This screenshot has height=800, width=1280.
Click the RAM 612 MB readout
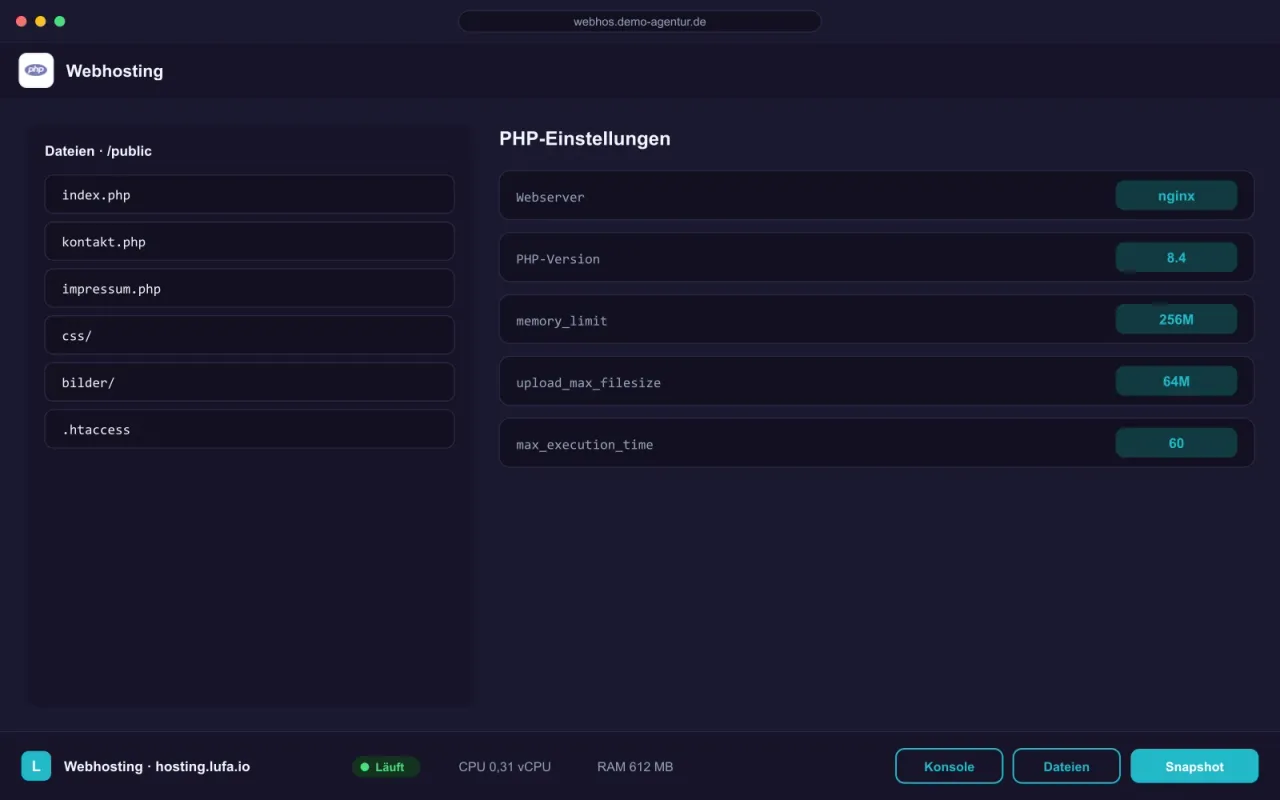coord(635,767)
